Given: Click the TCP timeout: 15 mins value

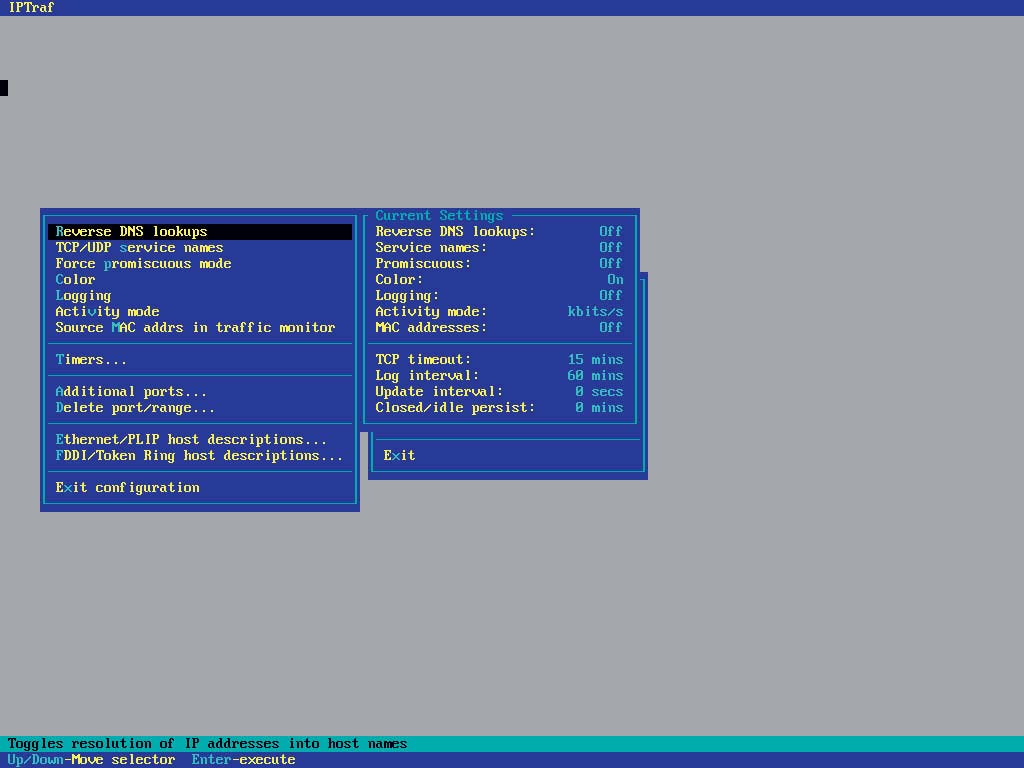Looking at the screenshot, I should click(595, 360).
